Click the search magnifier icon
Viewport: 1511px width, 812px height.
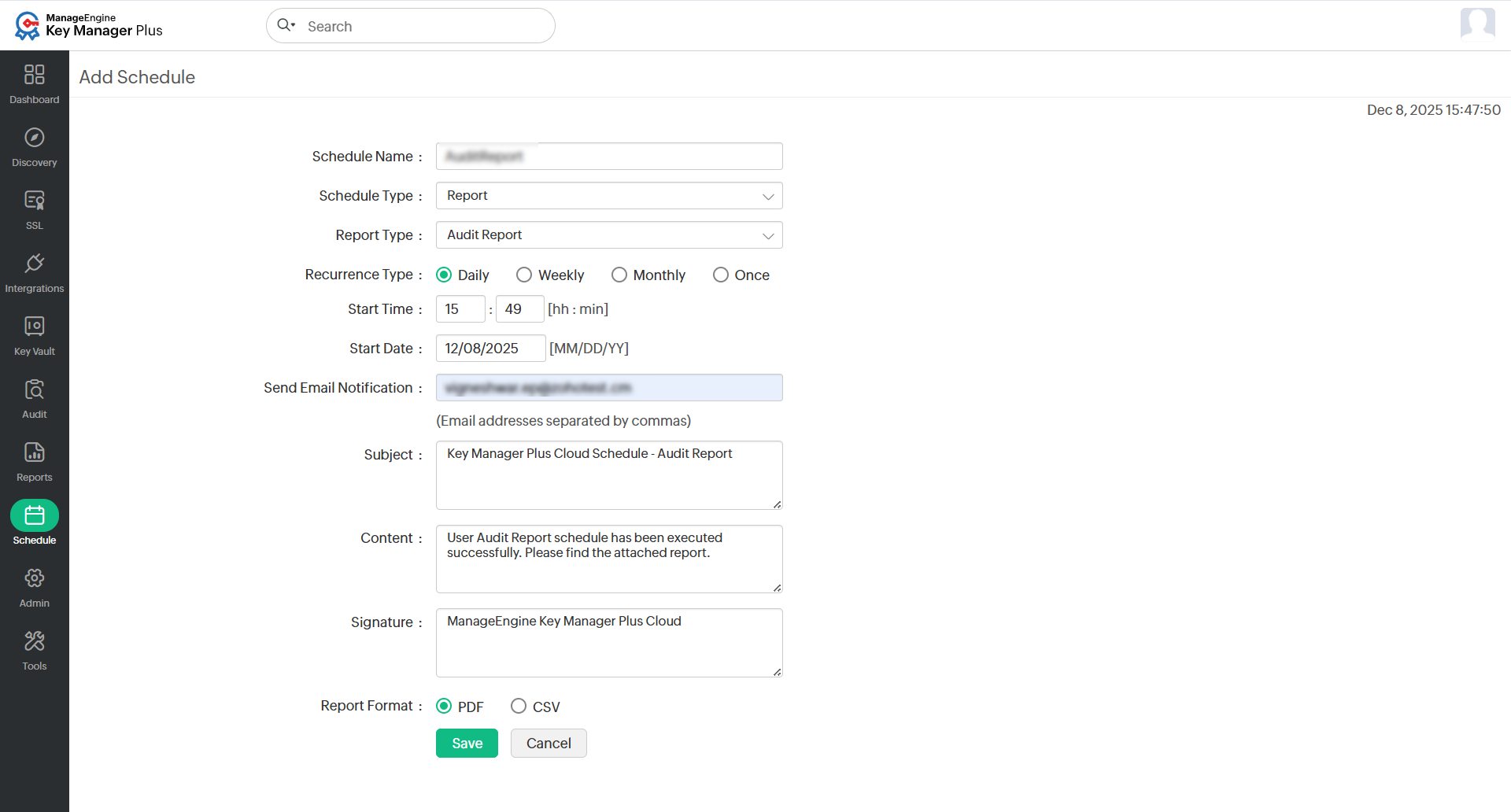(285, 25)
